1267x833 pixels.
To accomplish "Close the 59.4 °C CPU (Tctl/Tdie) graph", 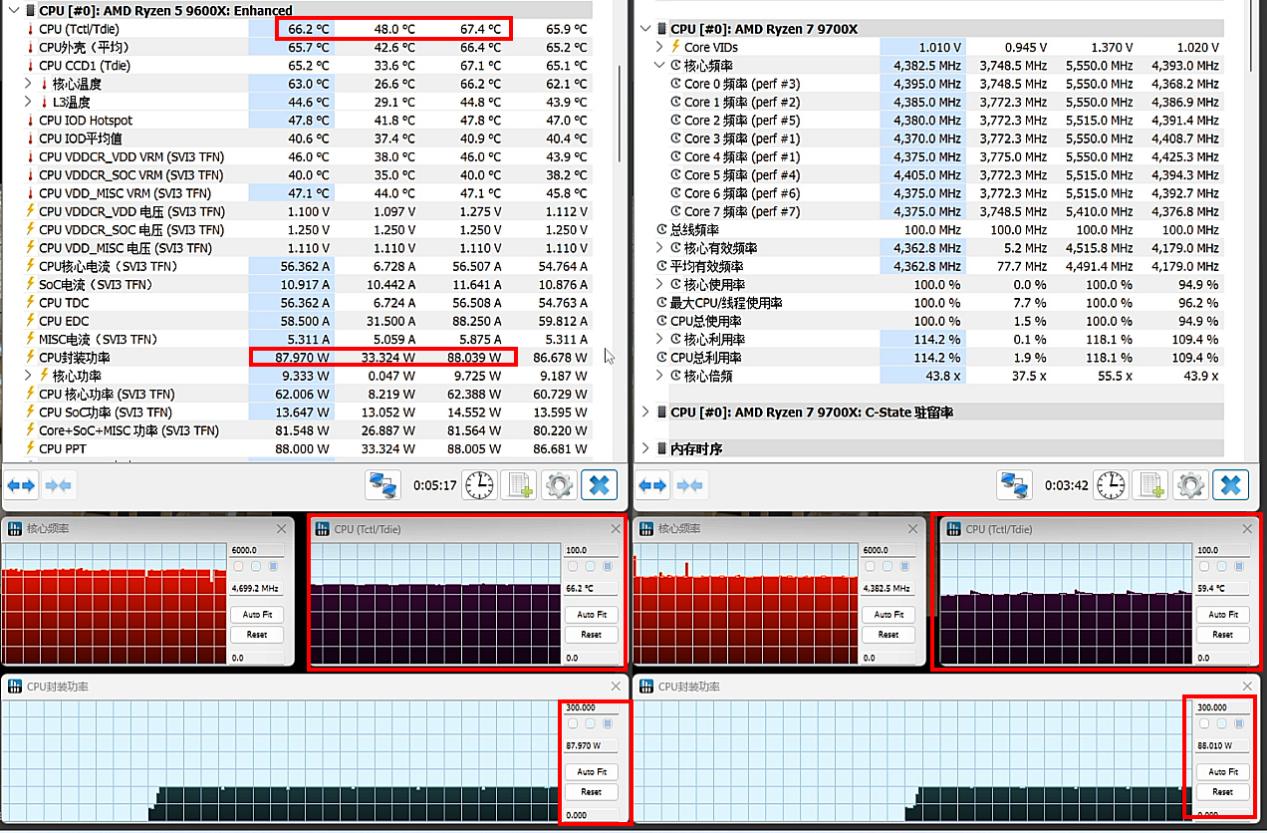I will click(x=1247, y=529).
